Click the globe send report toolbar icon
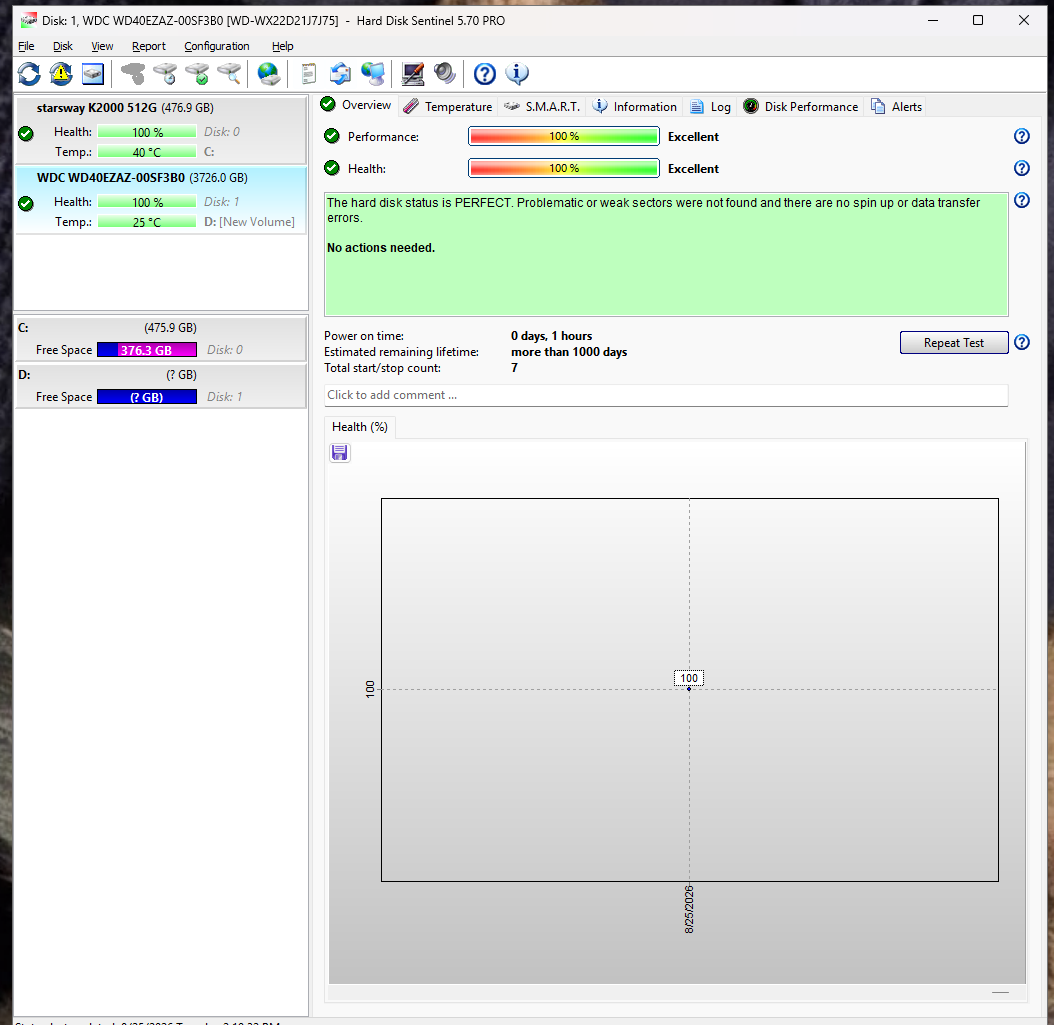Viewport: 1054px width, 1025px height. [x=269, y=74]
